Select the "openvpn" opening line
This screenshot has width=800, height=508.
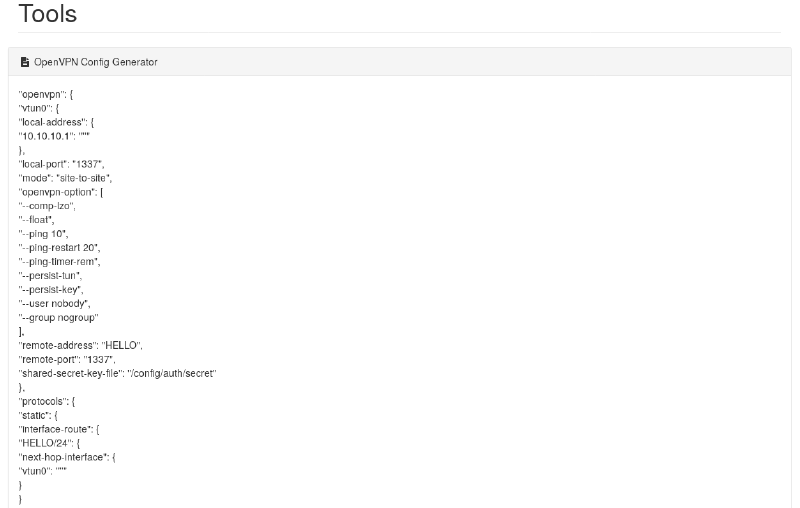(46, 94)
